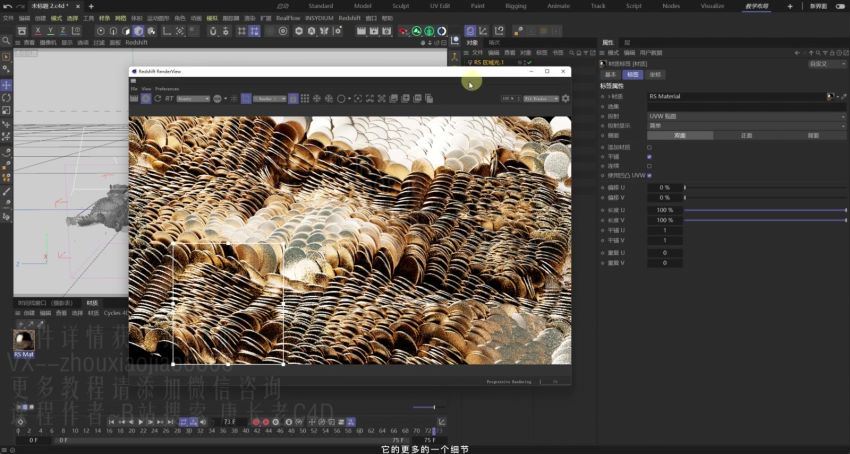Click the green Redshift render view icon
Viewport: 850px width, 454px height.
point(416,31)
